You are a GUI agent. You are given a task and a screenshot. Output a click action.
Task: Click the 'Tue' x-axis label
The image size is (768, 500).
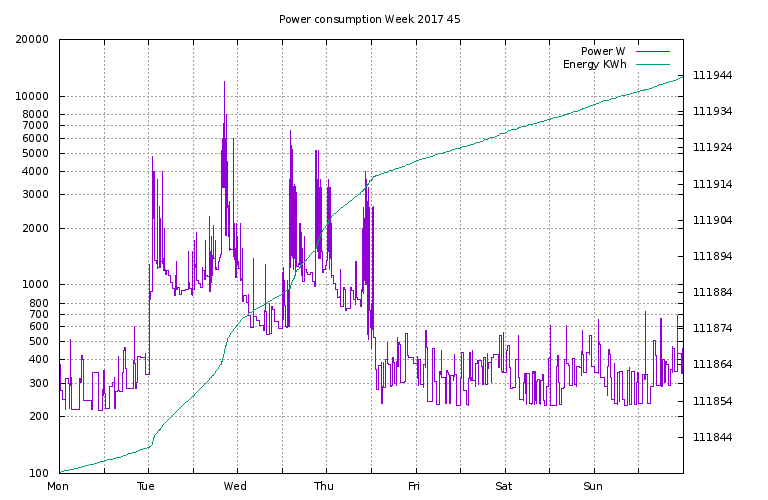(146, 486)
